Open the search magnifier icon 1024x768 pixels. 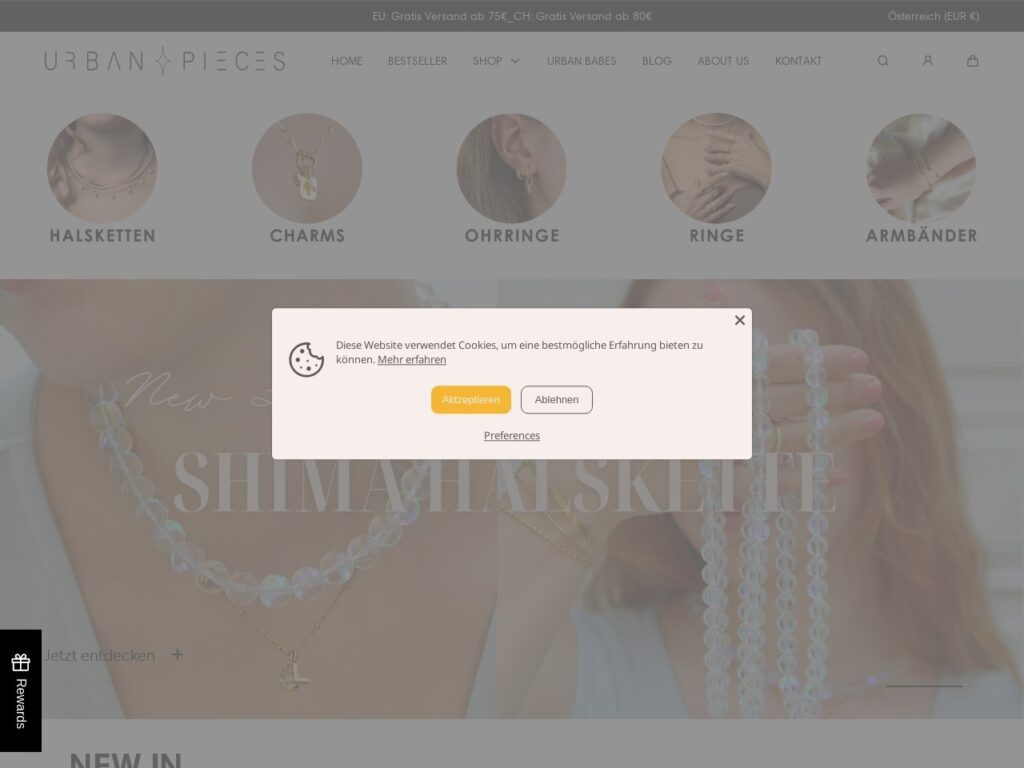coord(882,61)
